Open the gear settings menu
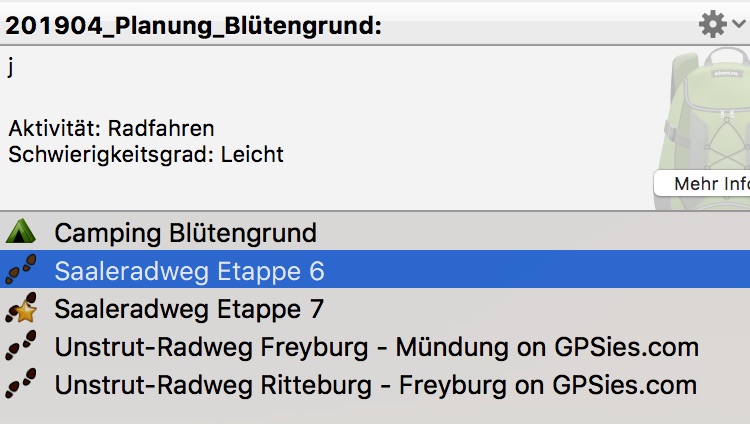Image resolution: width=750 pixels, height=424 pixels. click(713, 24)
